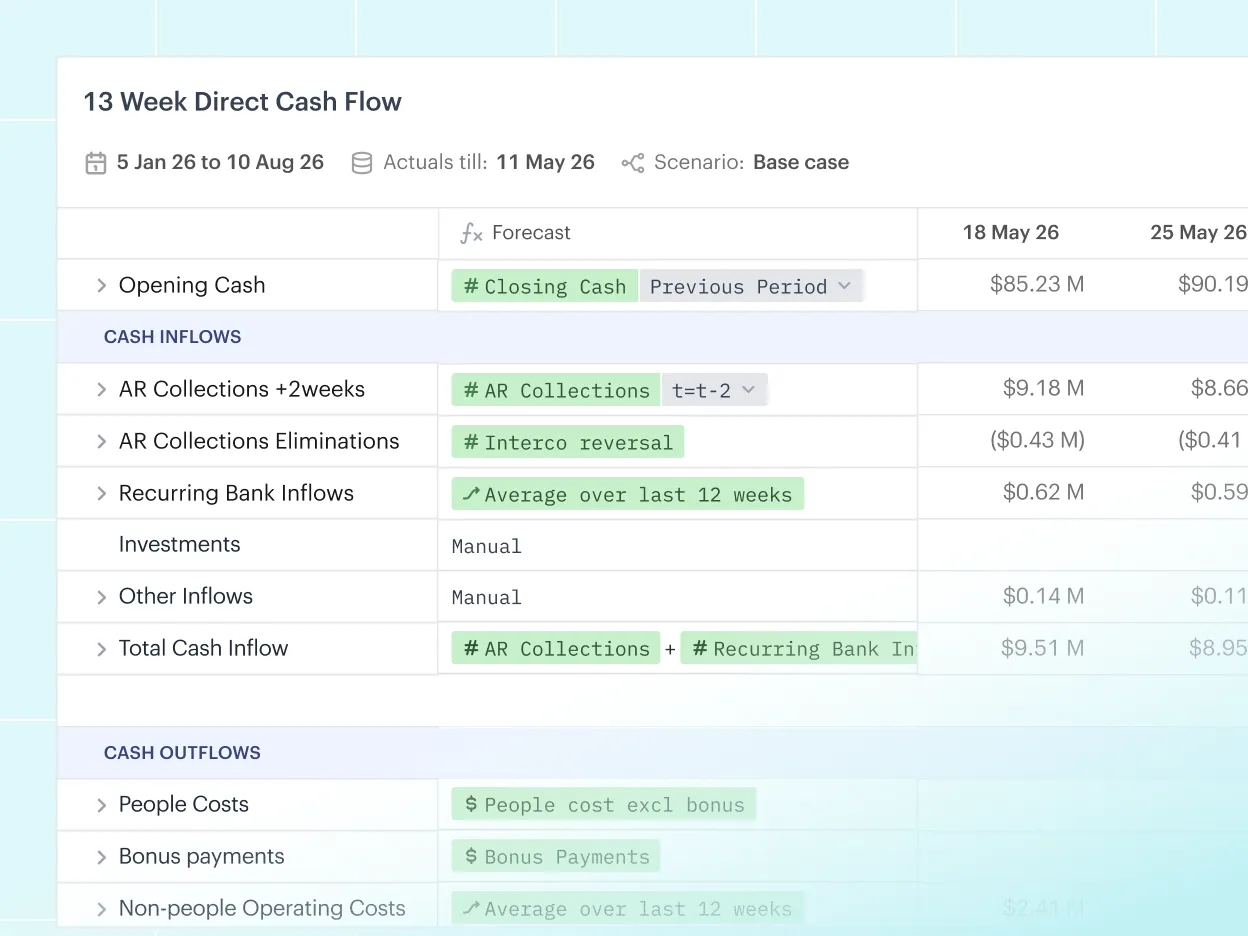Screen dimensions: 1248x936
Task: Click the AR Collections chip in Total Cash Inflow formula
Action: pos(556,648)
